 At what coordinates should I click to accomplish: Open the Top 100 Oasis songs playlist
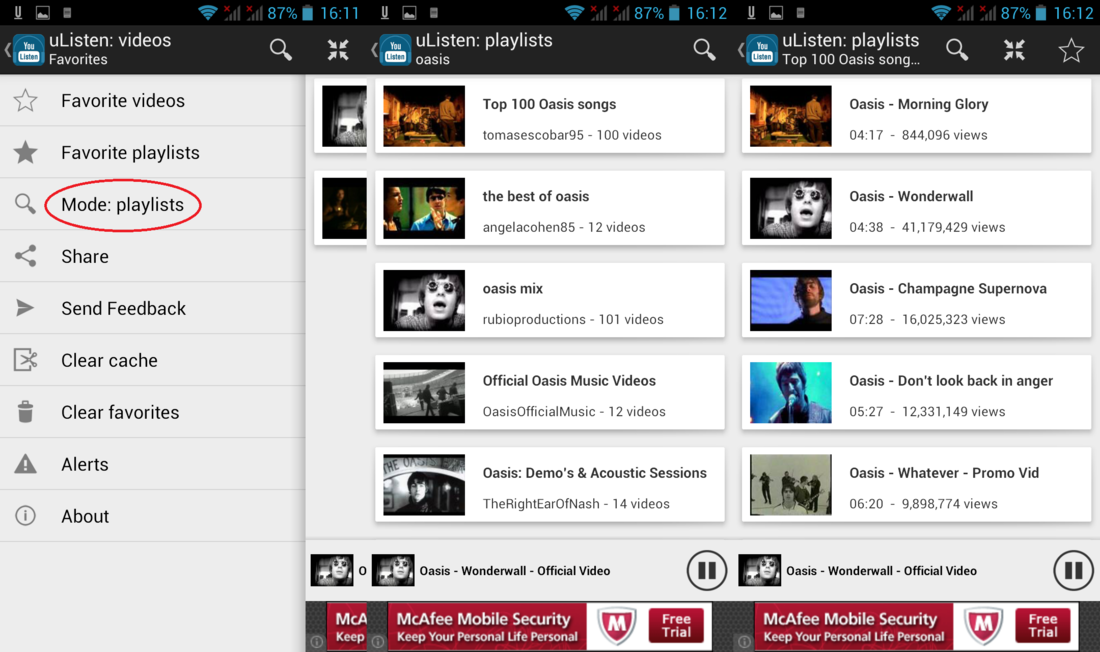[550, 116]
